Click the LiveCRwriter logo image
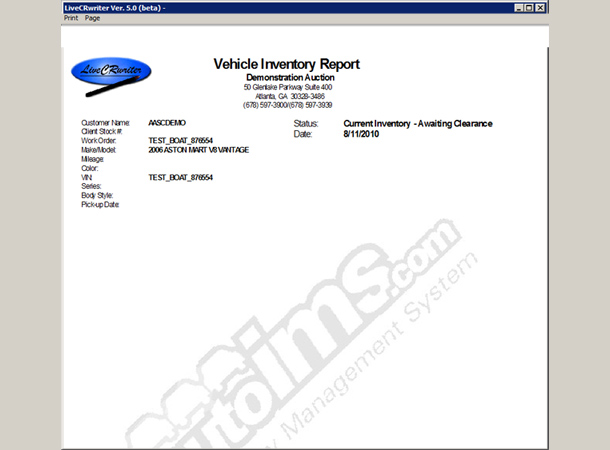The height and width of the screenshot is (450, 610). (111, 77)
